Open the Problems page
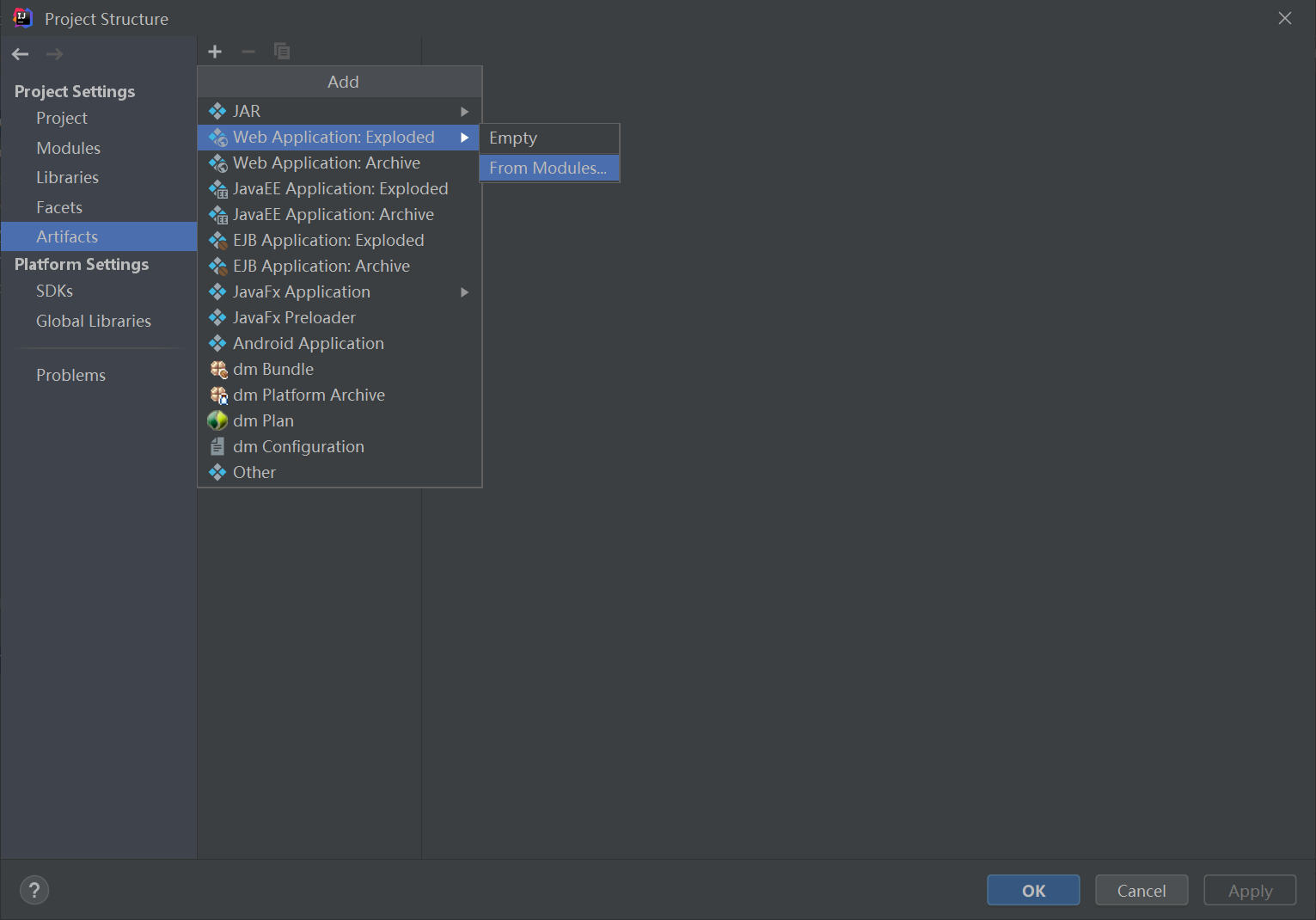1316x920 pixels. click(99, 375)
